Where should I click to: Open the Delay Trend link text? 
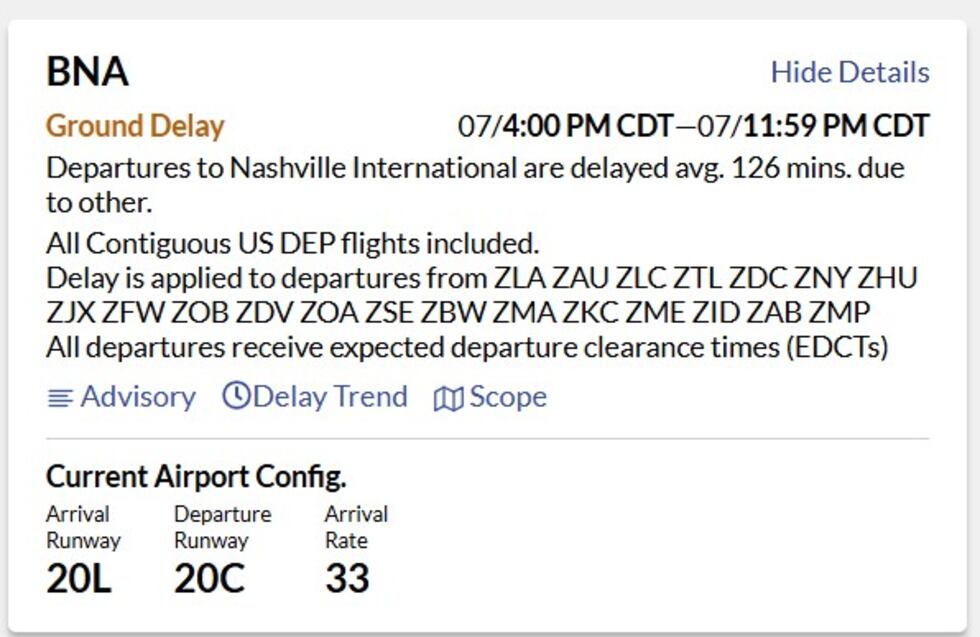330,397
